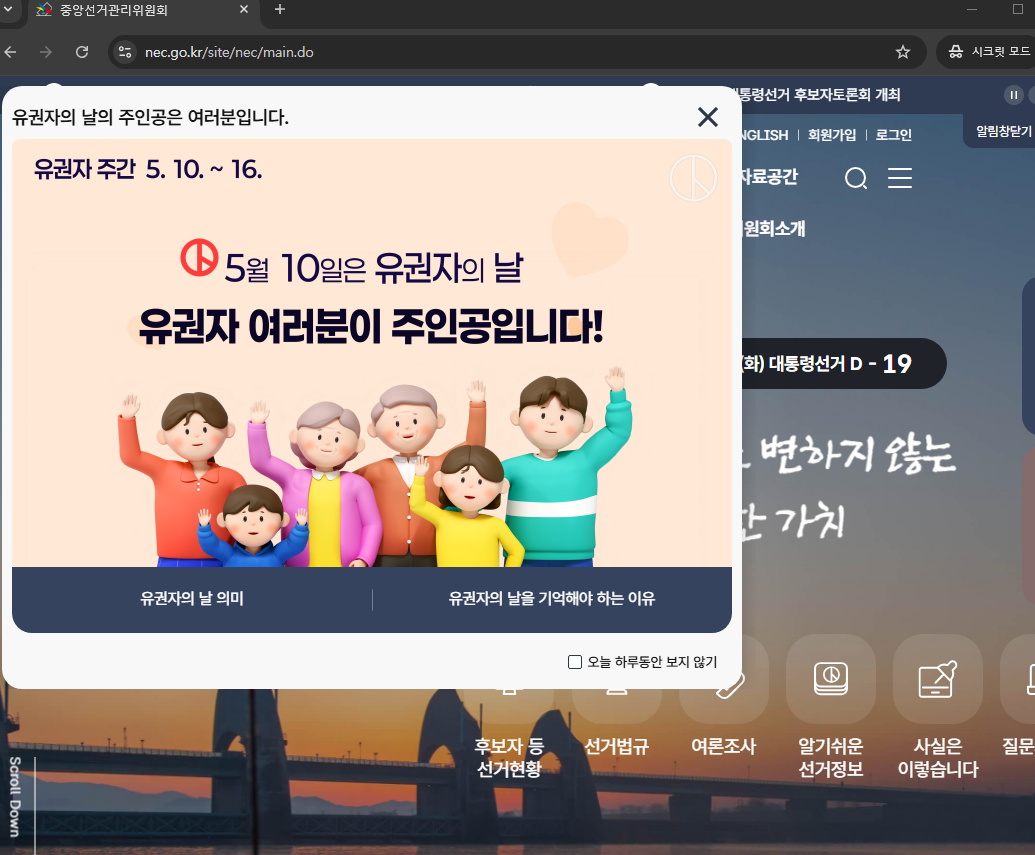Open the full menu via hamburger icon
1035x855 pixels.
[899, 178]
